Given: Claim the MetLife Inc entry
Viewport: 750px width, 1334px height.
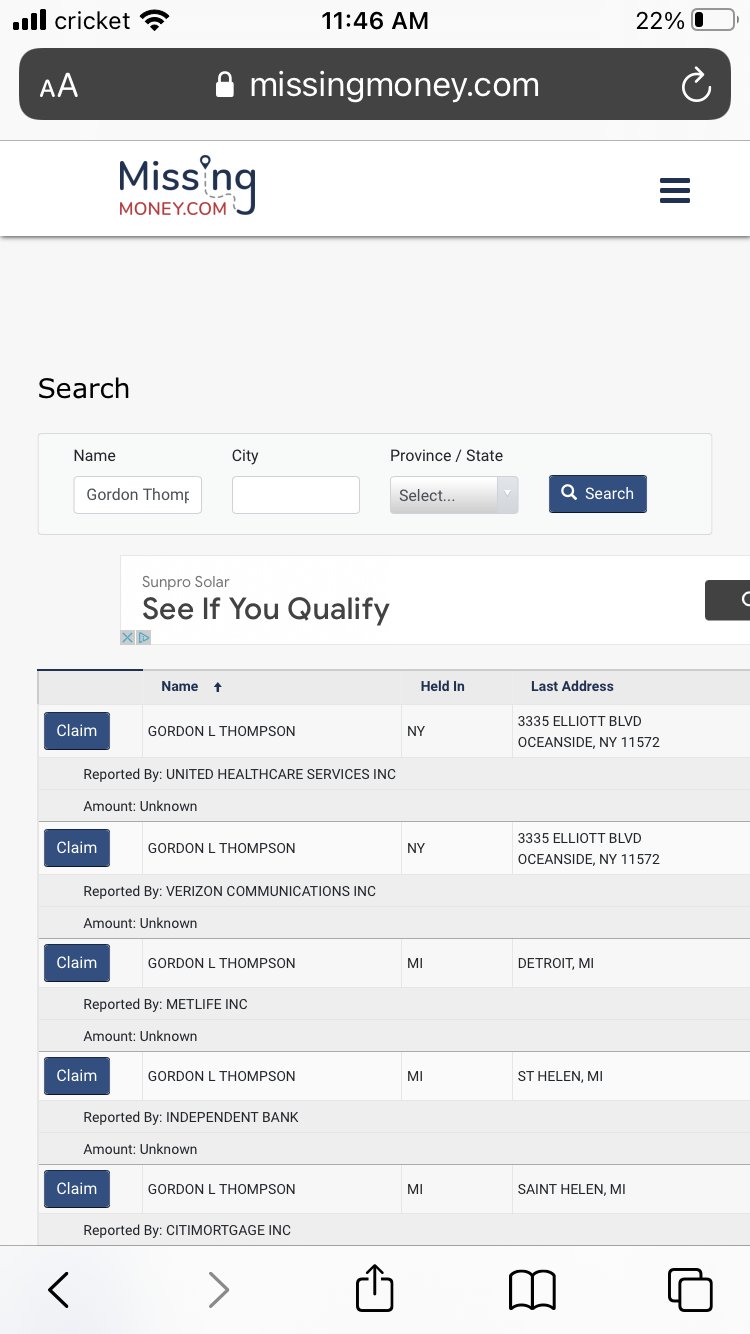Looking at the screenshot, I should [77, 963].
